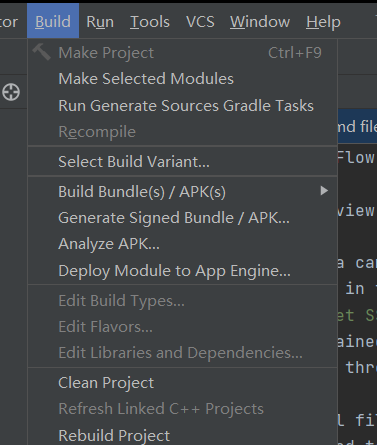
Task: Click the hammer icon beside Make Project
Action: pyautogui.click(x=42, y=52)
